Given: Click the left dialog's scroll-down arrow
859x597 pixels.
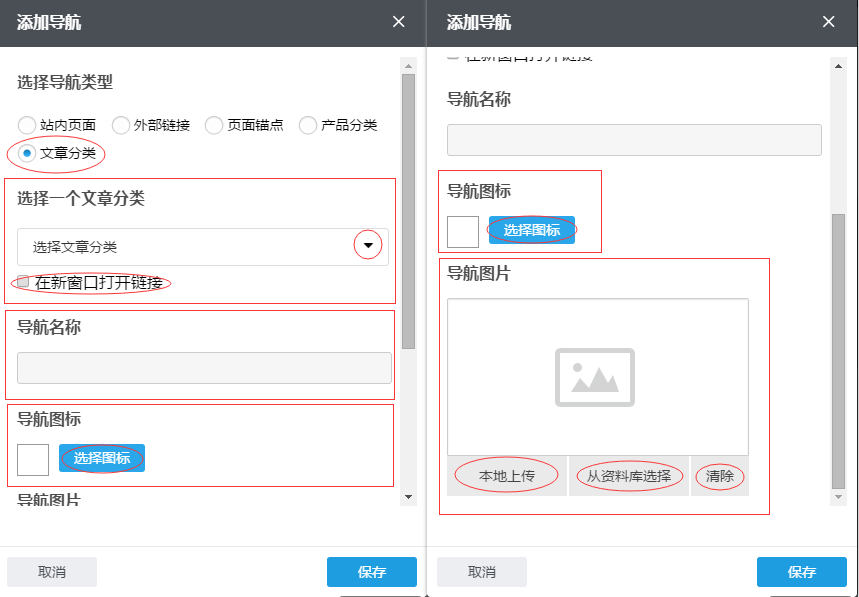Looking at the screenshot, I should 408,496.
